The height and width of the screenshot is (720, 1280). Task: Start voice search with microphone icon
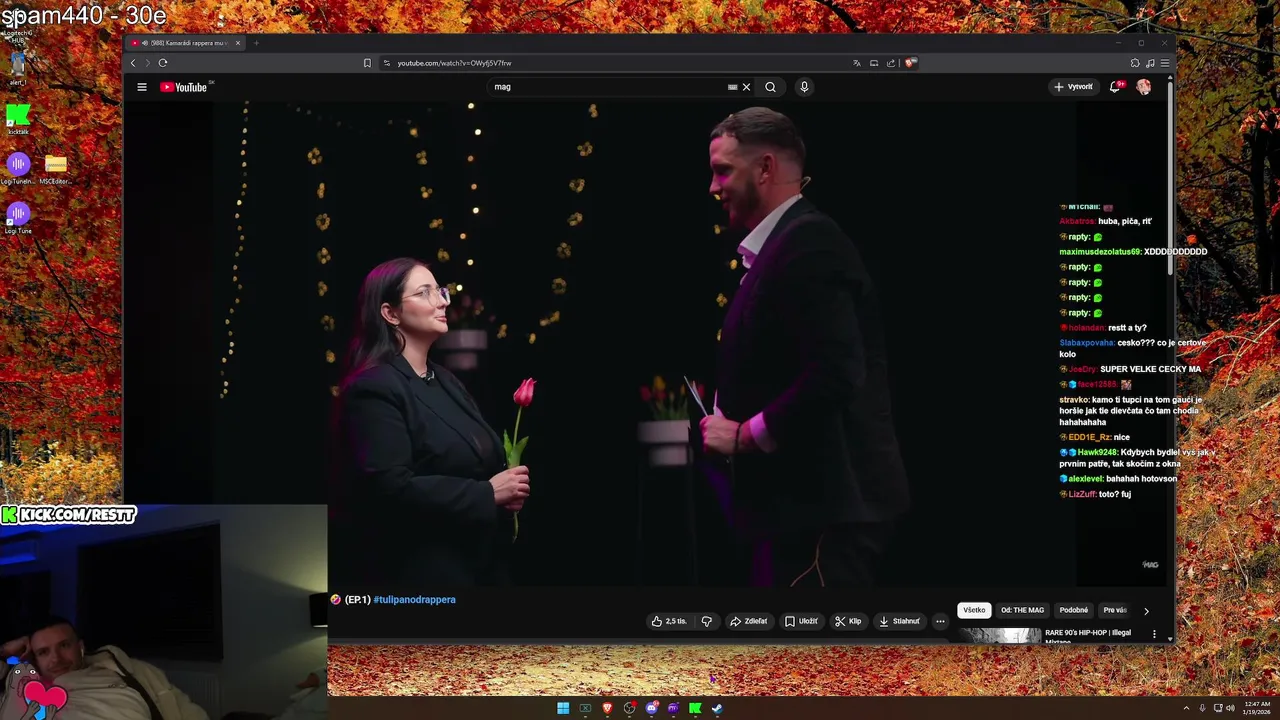[x=804, y=87]
